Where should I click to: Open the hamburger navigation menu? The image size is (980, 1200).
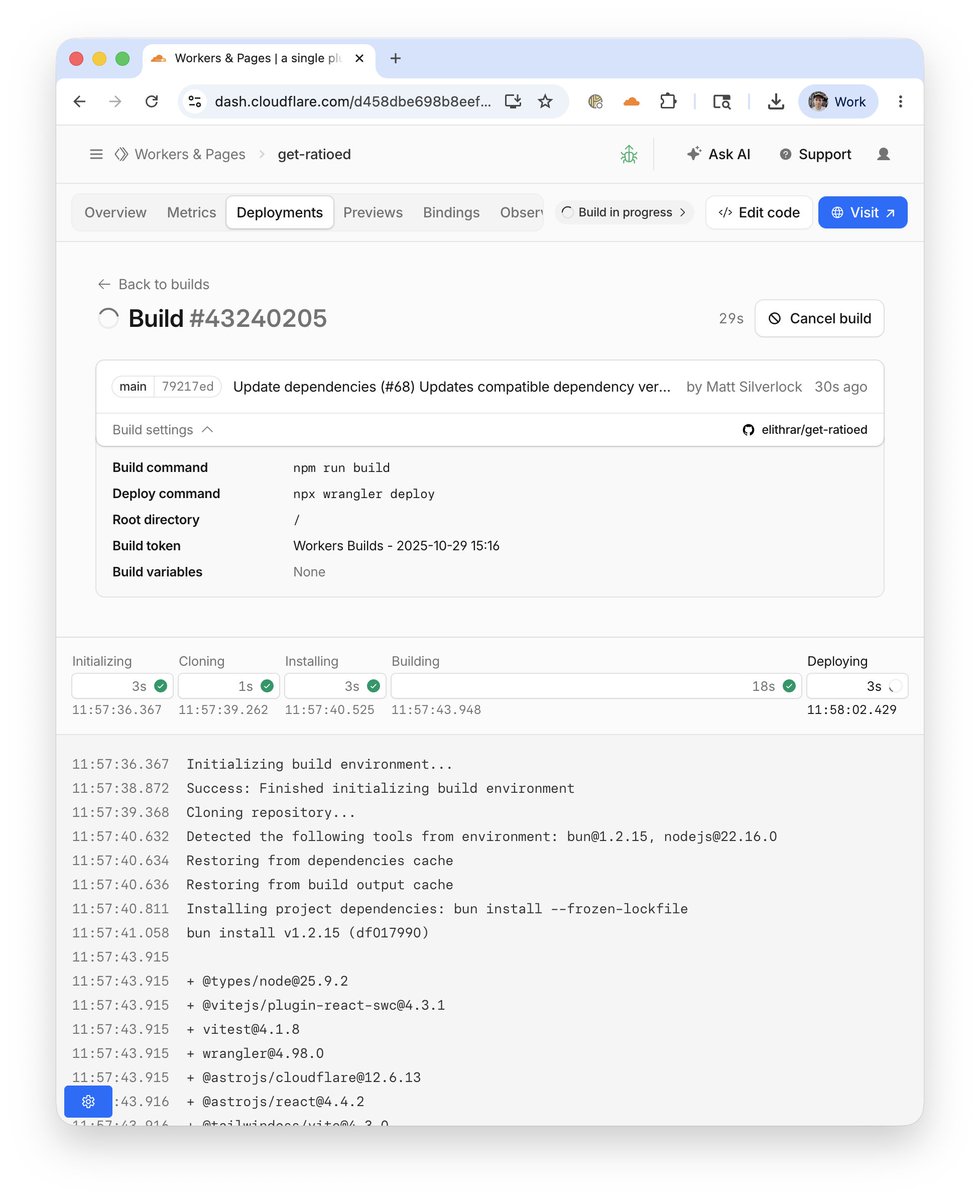click(96, 154)
